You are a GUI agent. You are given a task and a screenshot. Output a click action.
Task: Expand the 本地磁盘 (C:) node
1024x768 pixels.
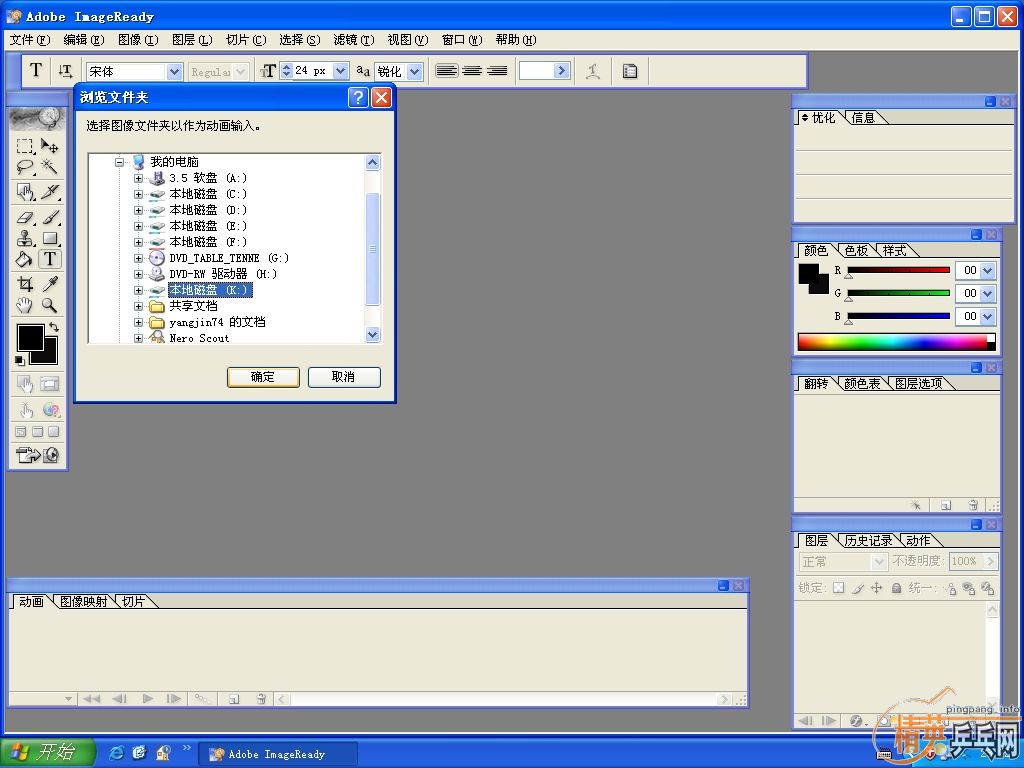(x=138, y=194)
